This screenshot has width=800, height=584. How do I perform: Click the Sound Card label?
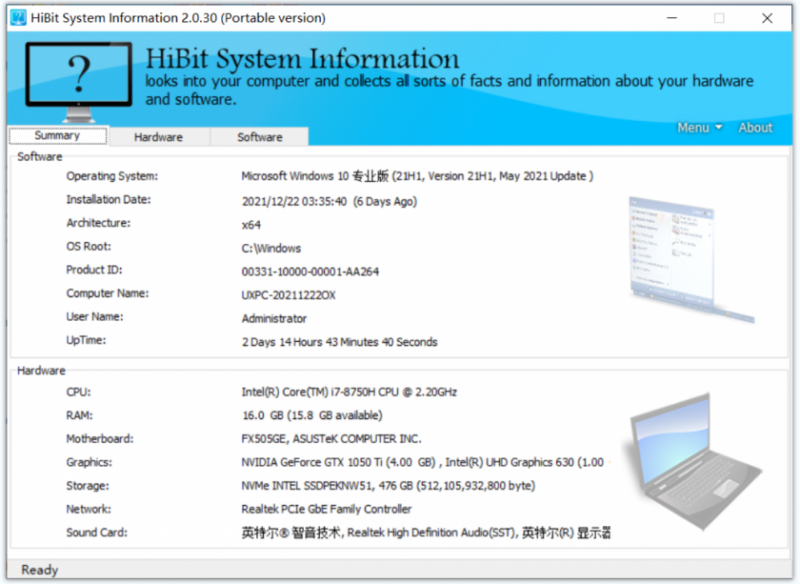tap(96, 533)
